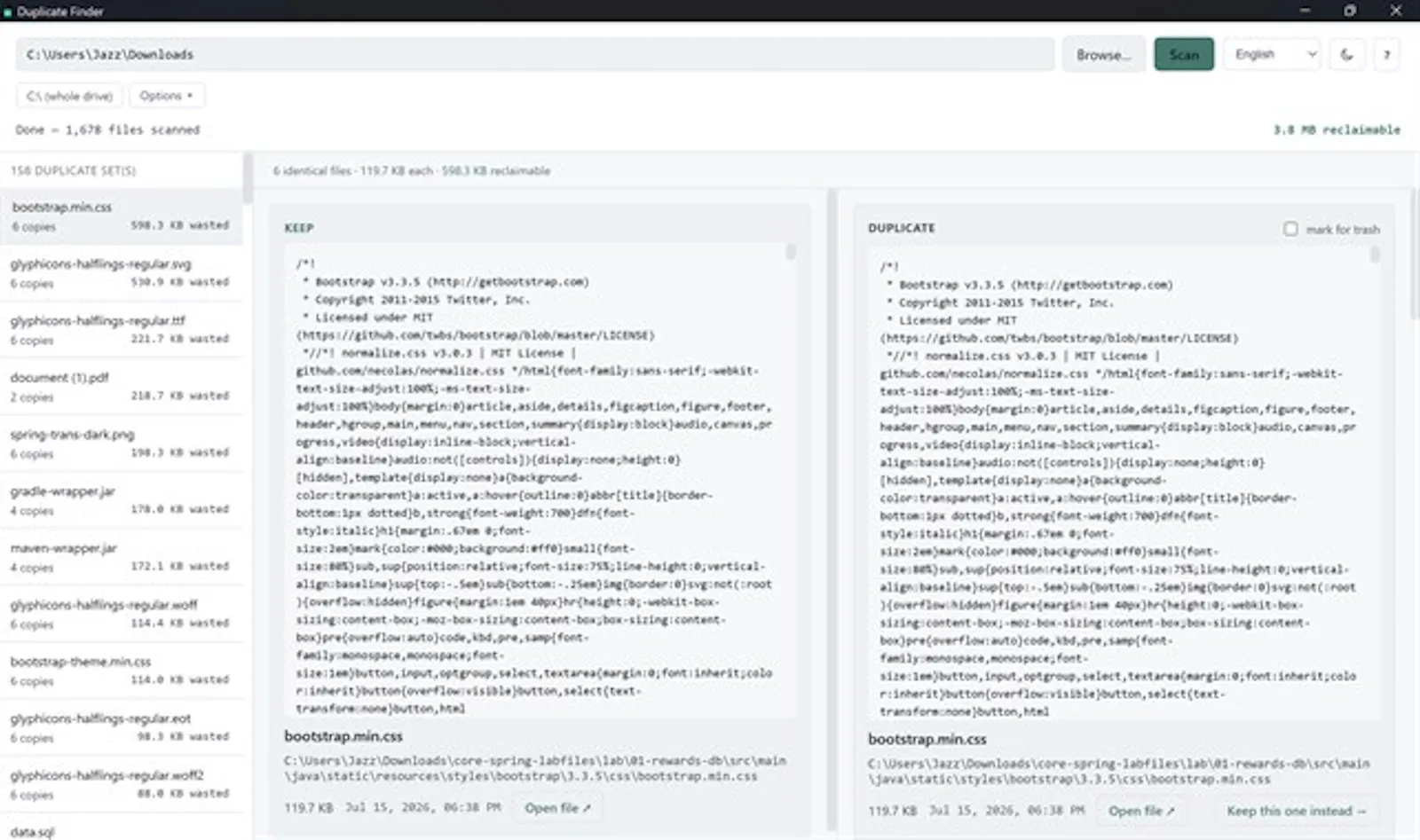Click the Browse... button

tap(1103, 55)
